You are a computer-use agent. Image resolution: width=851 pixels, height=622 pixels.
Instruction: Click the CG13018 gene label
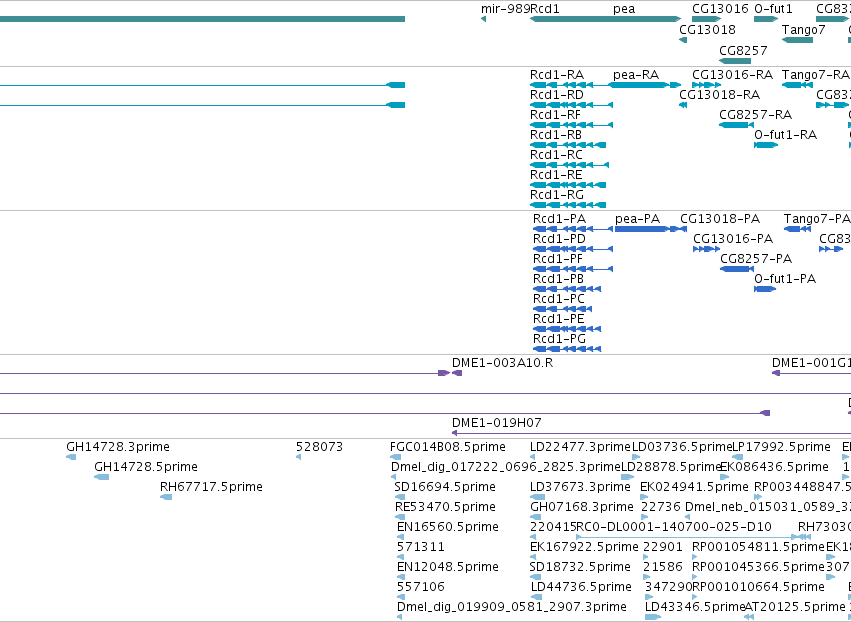point(707,30)
